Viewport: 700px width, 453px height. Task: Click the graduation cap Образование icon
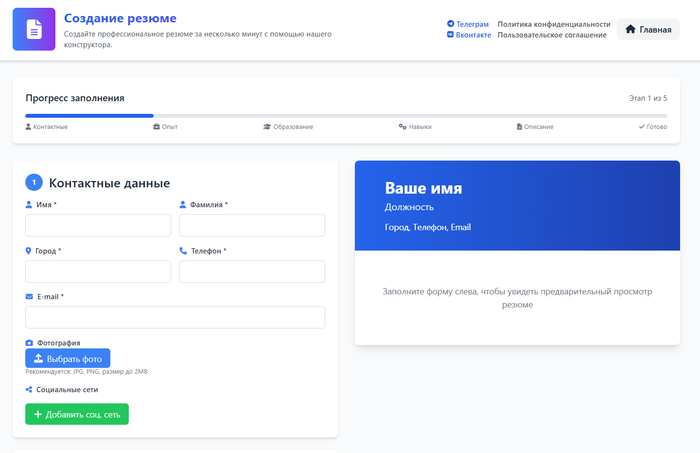(267, 127)
